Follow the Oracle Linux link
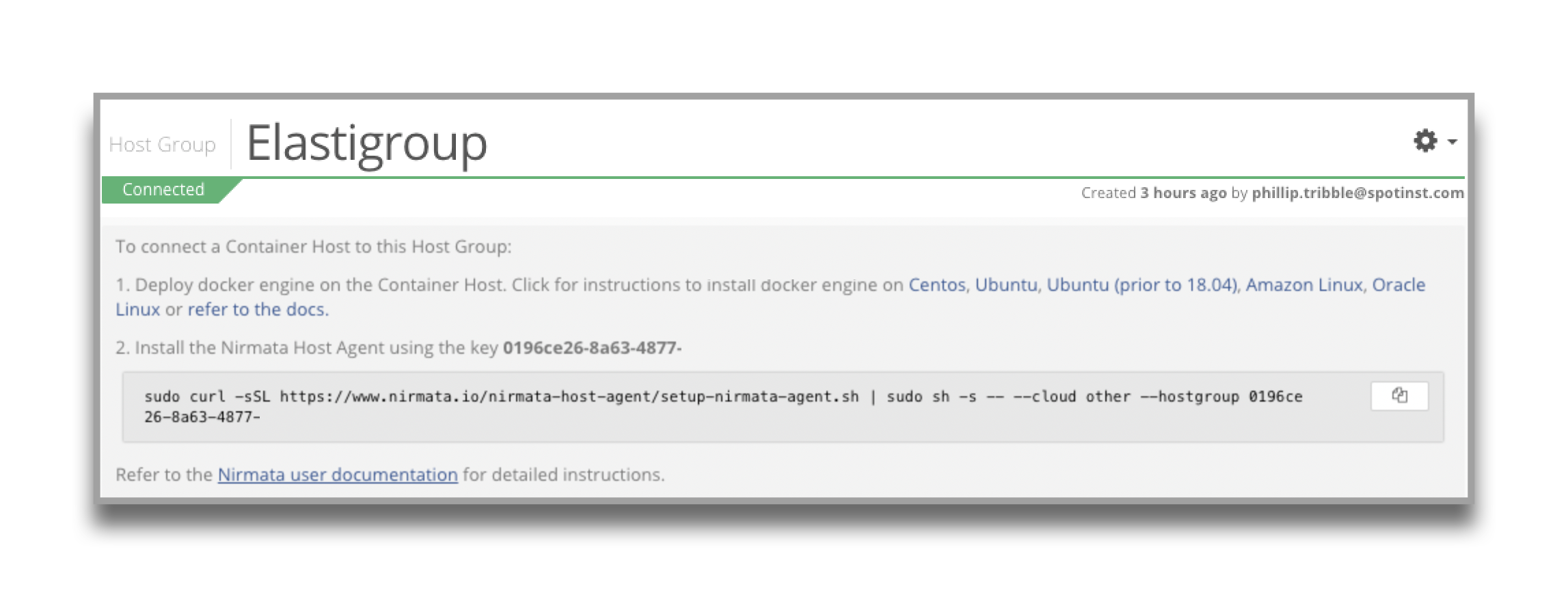The height and width of the screenshot is (597, 1568). (1398, 285)
